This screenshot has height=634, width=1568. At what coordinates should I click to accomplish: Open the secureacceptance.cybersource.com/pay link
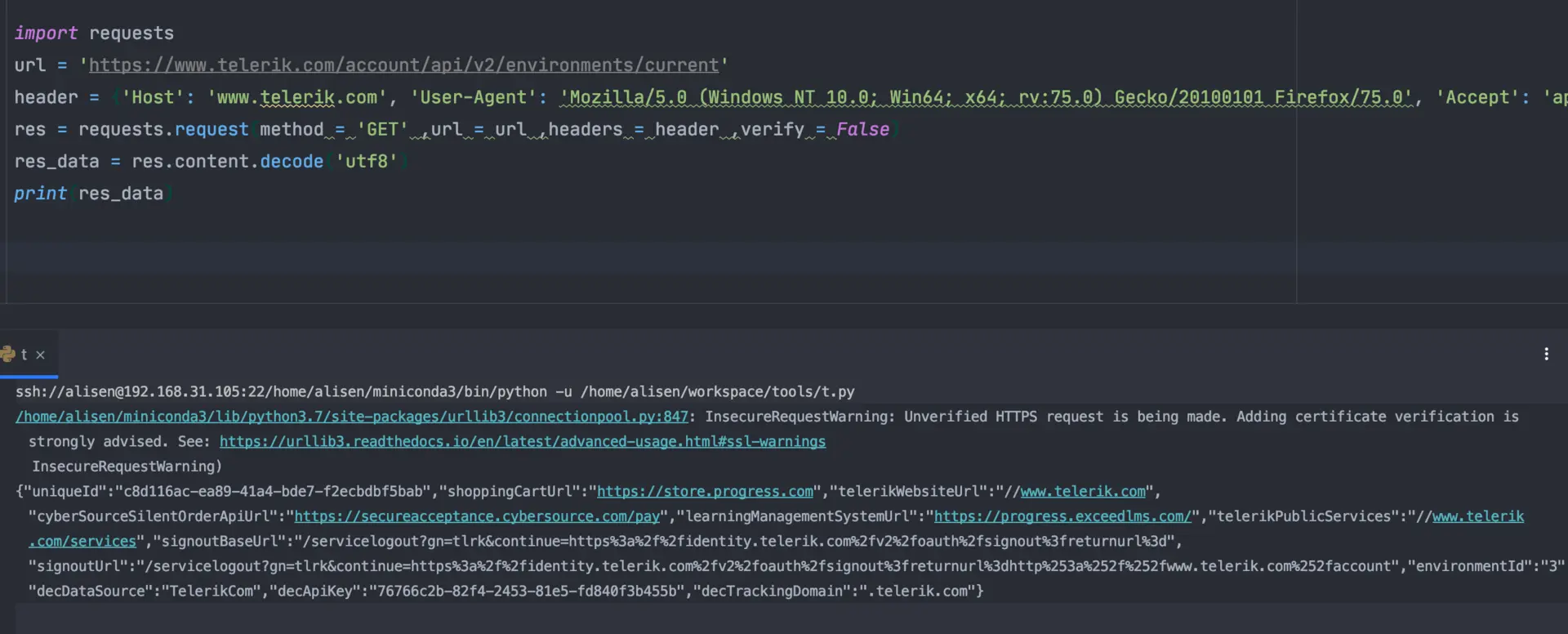477,516
